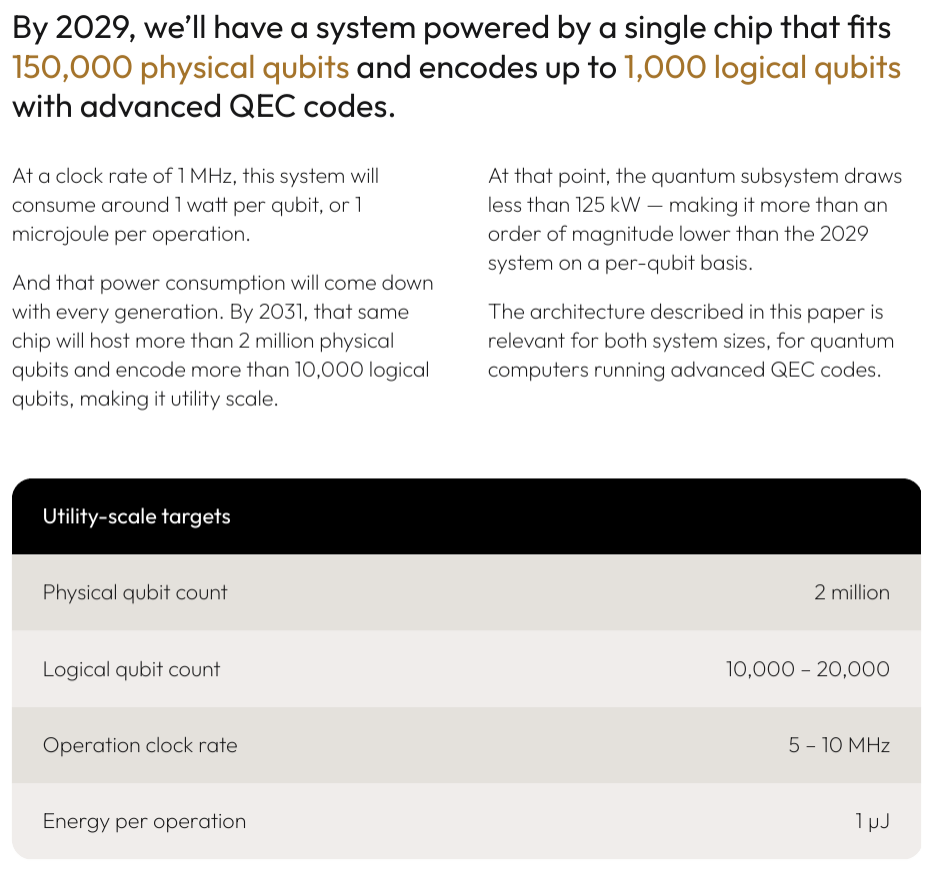
Task: Click the highlighted '1,000 logical qubits' text
Action: (762, 68)
